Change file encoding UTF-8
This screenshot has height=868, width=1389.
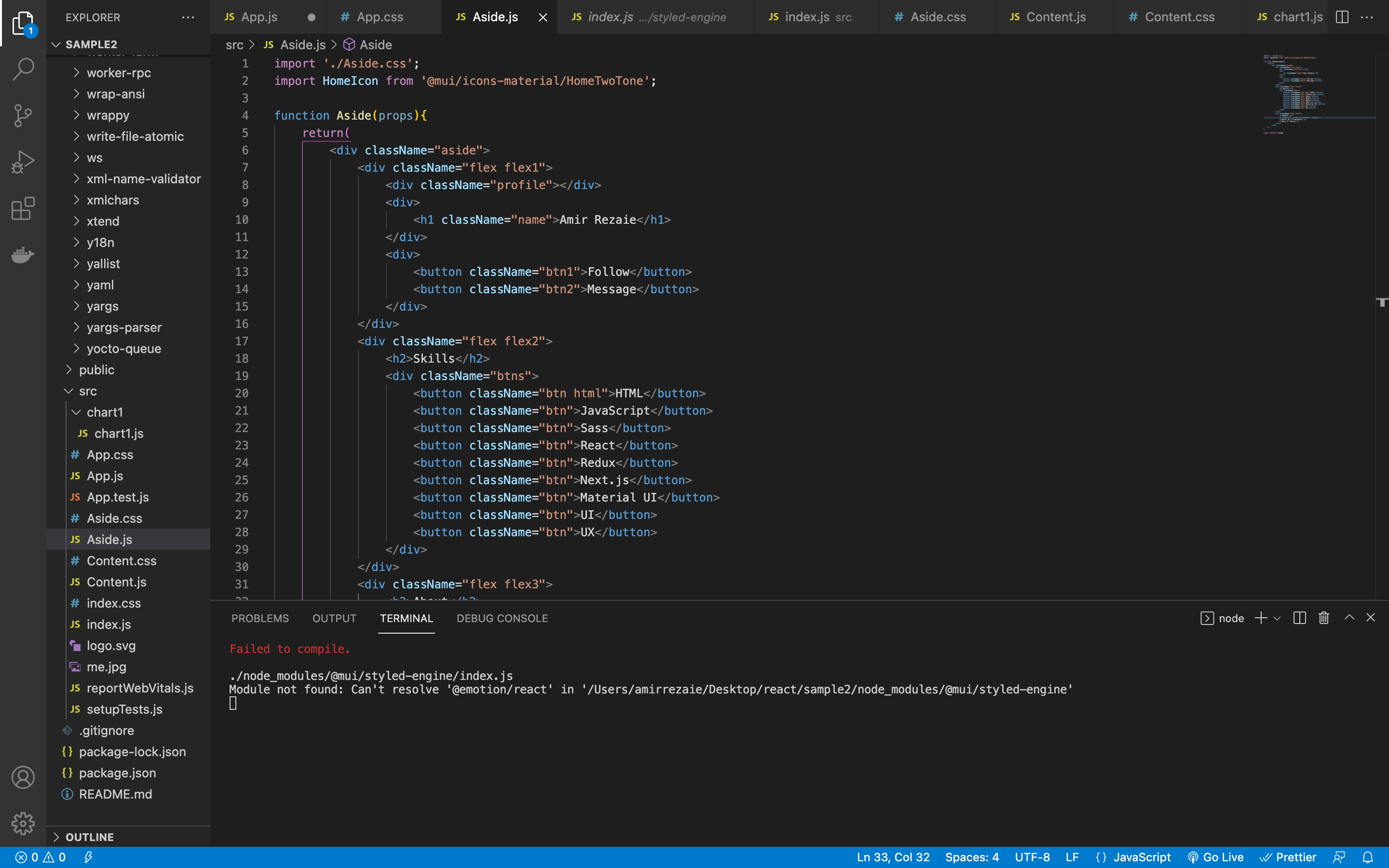pos(1032,857)
